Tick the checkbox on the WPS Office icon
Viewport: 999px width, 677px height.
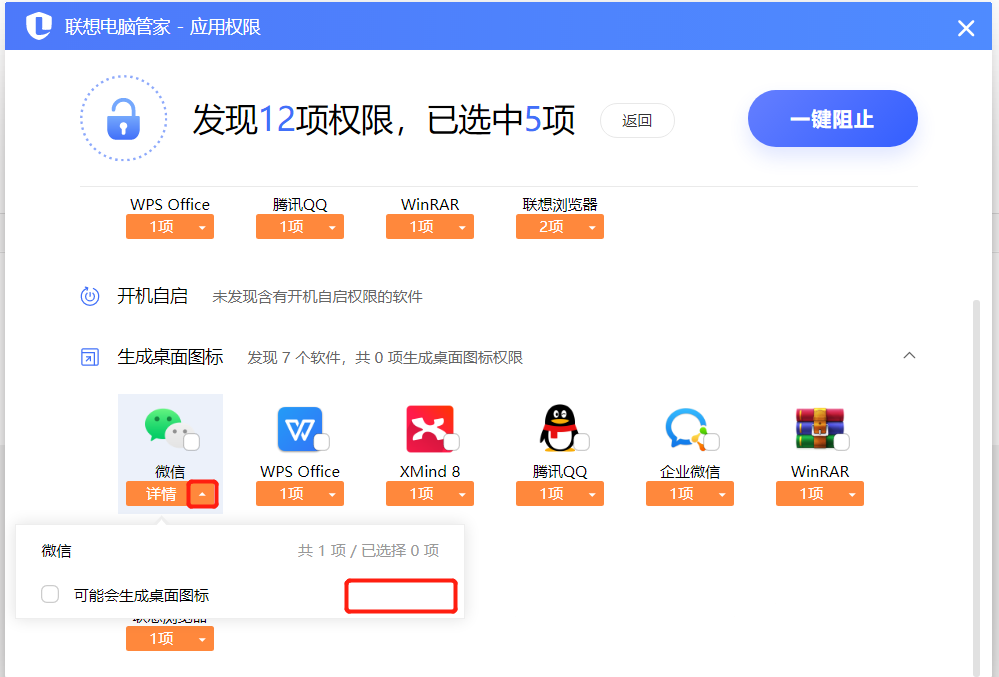[x=322, y=441]
